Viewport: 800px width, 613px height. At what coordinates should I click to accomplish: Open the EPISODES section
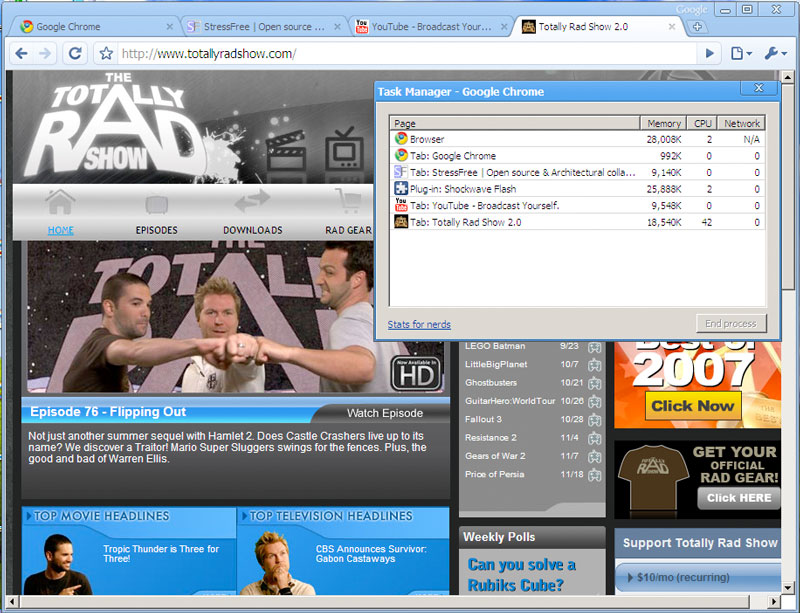157,230
